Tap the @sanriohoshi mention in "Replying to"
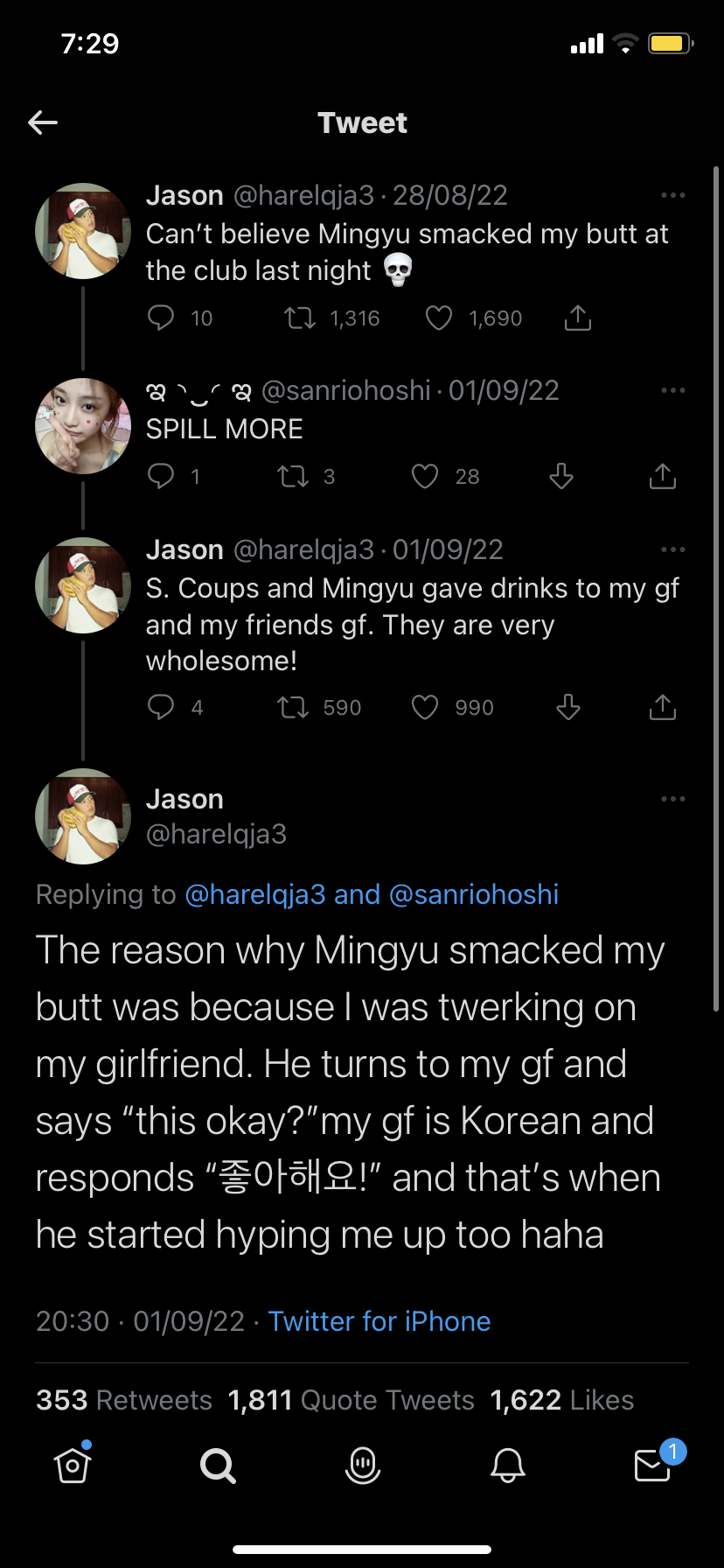 point(473,894)
